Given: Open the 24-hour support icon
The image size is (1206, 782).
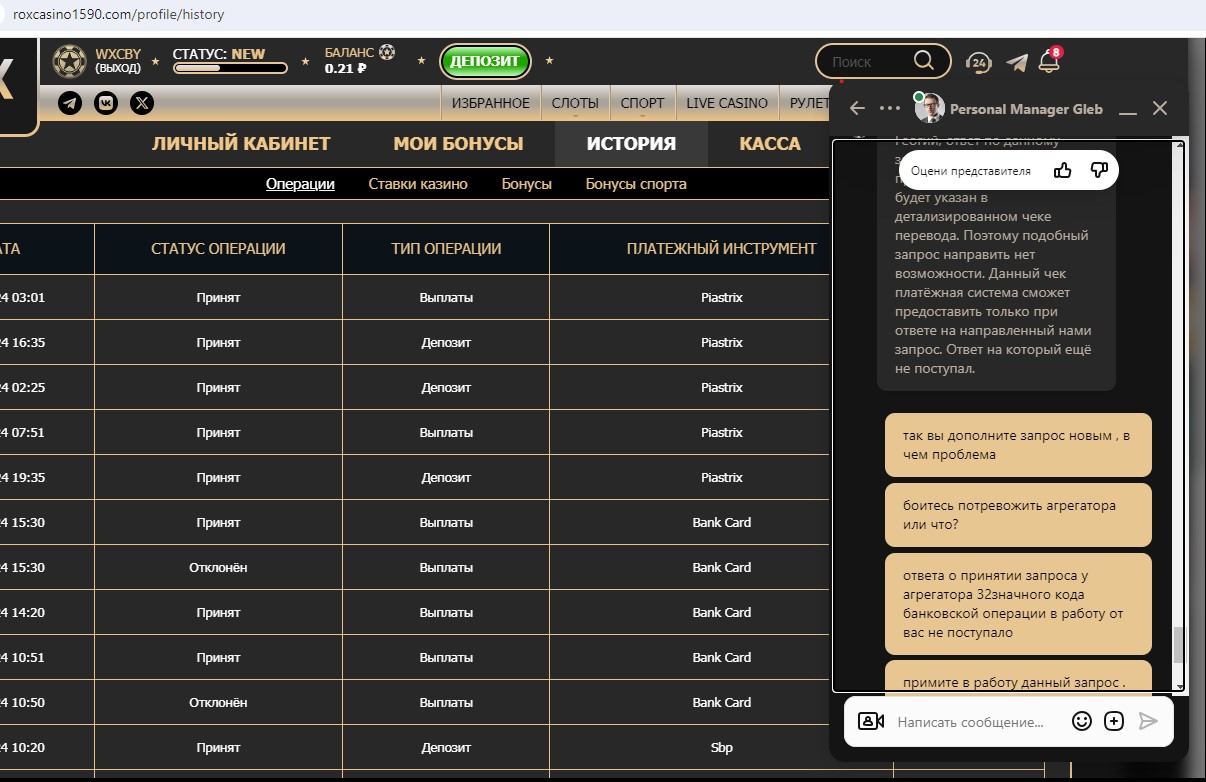Looking at the screenshot, I should click(x=978, y=62).
